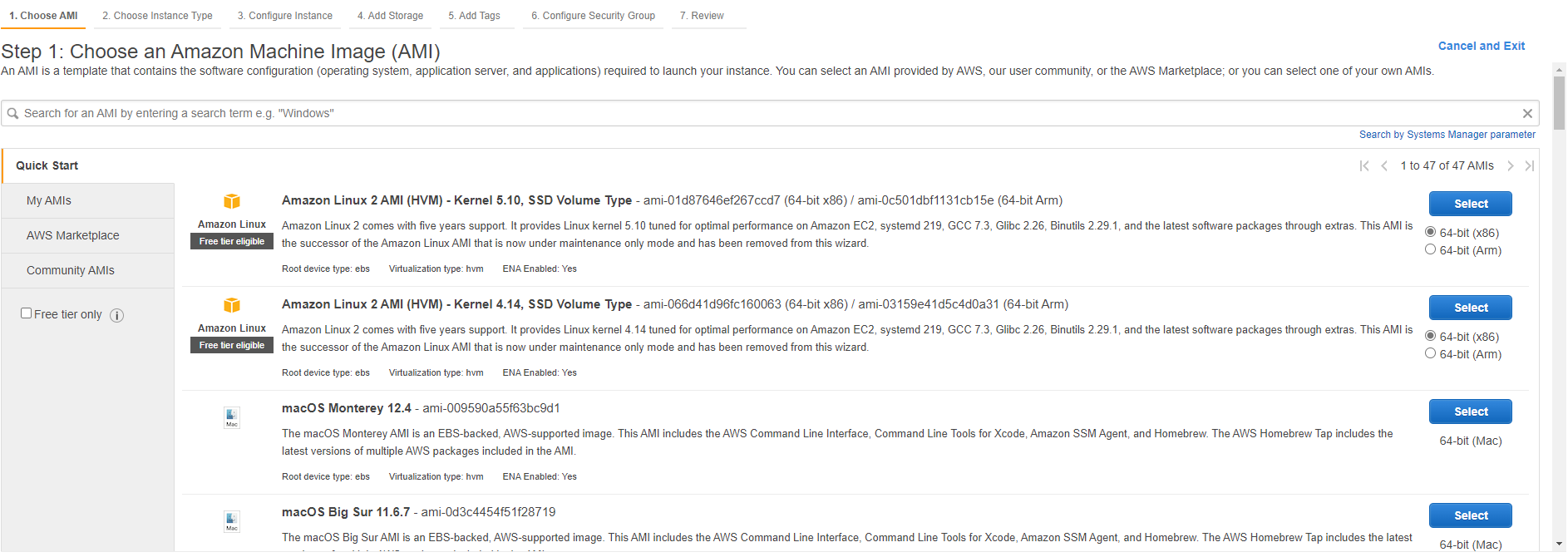
Task: Open the 6. Configure Security Group tab
Action: pyautogui.click(x=593, y=16)
